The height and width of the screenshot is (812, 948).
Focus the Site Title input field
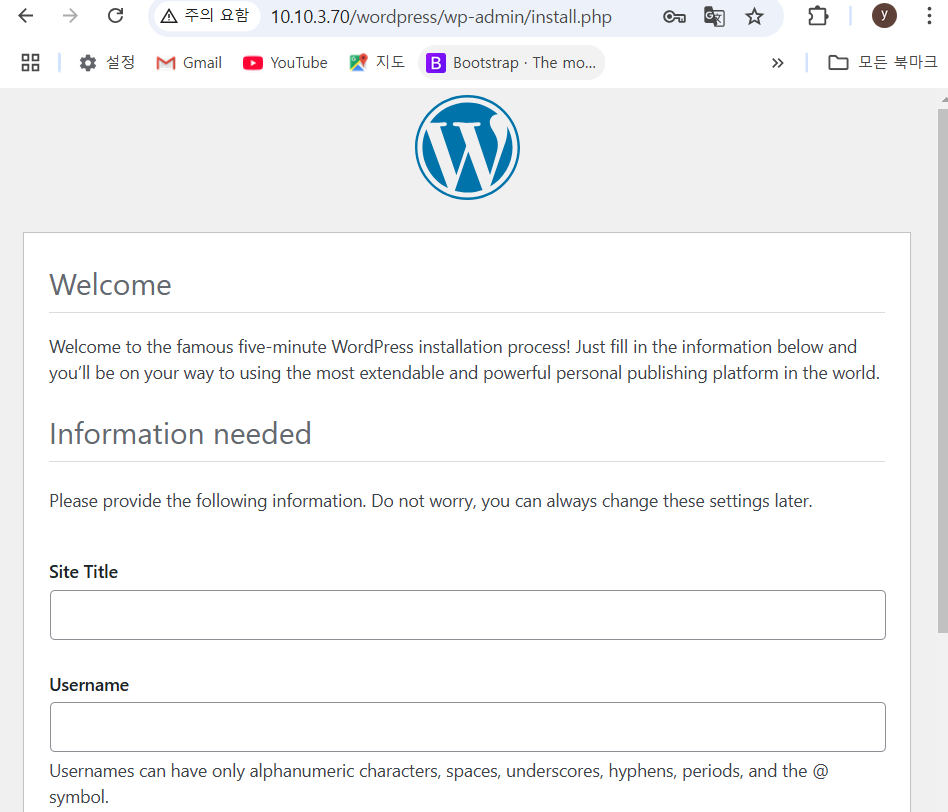467,615
